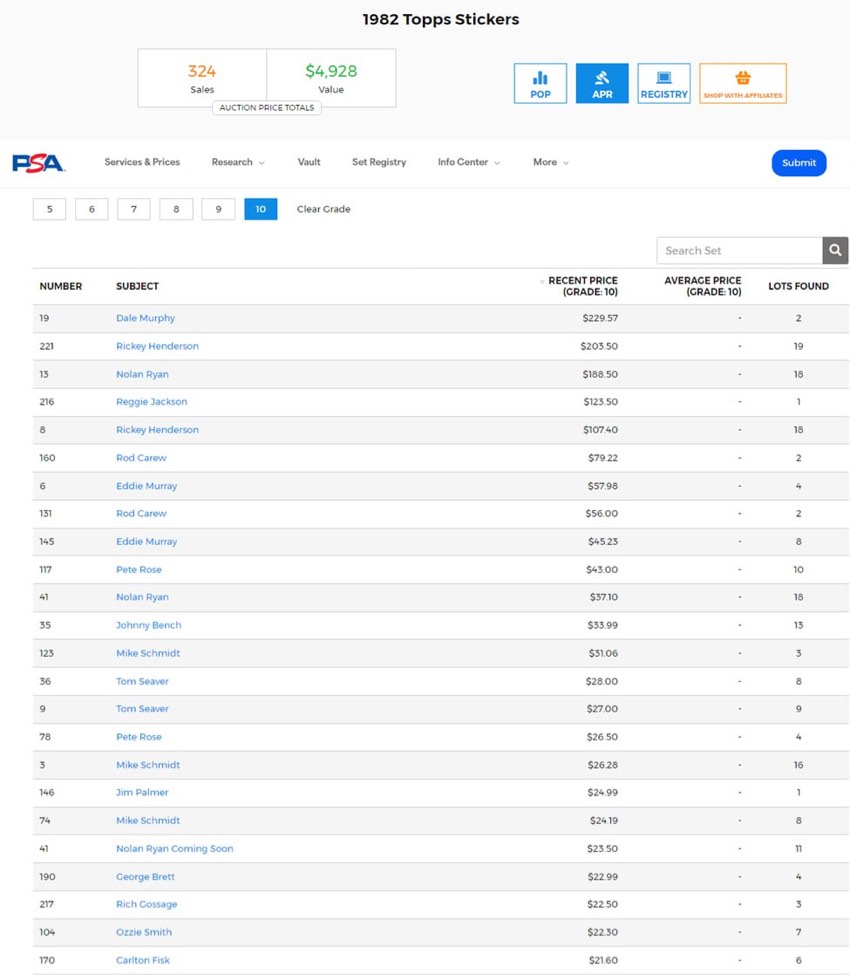Open Tom Seaver link in row 36
The height and width of the screenshot is (975, 850).
(142, 681)
